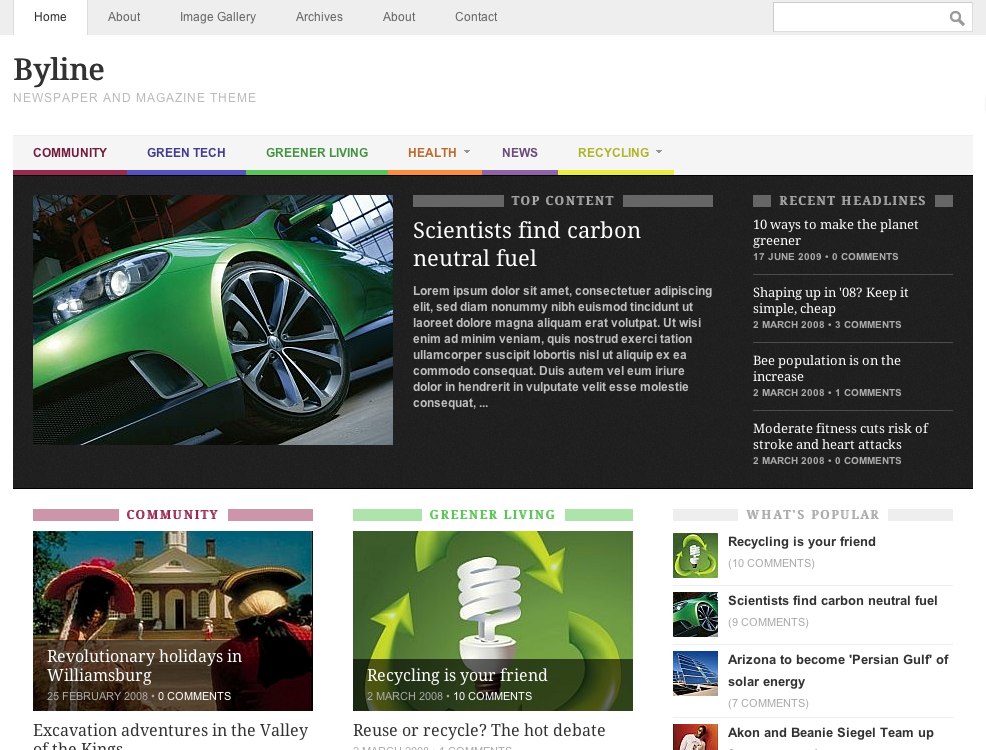This screenshot has width=986, height=750.
Task: Click the green car thumbnail in What's Popular
Action: coord(695,615)
